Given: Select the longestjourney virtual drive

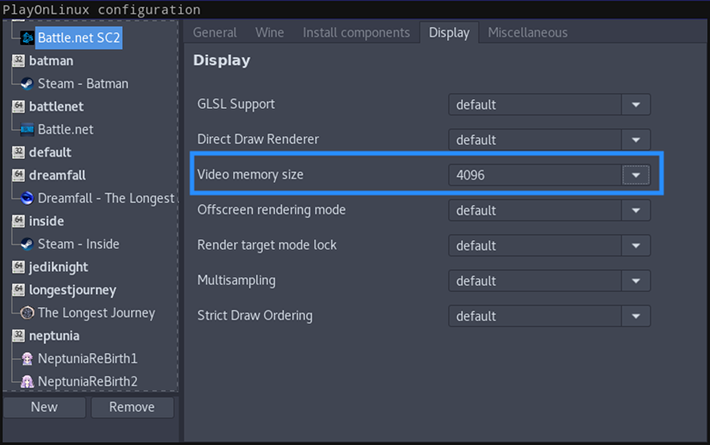Looking at the screenshot, I should click(x=72, y=290).
